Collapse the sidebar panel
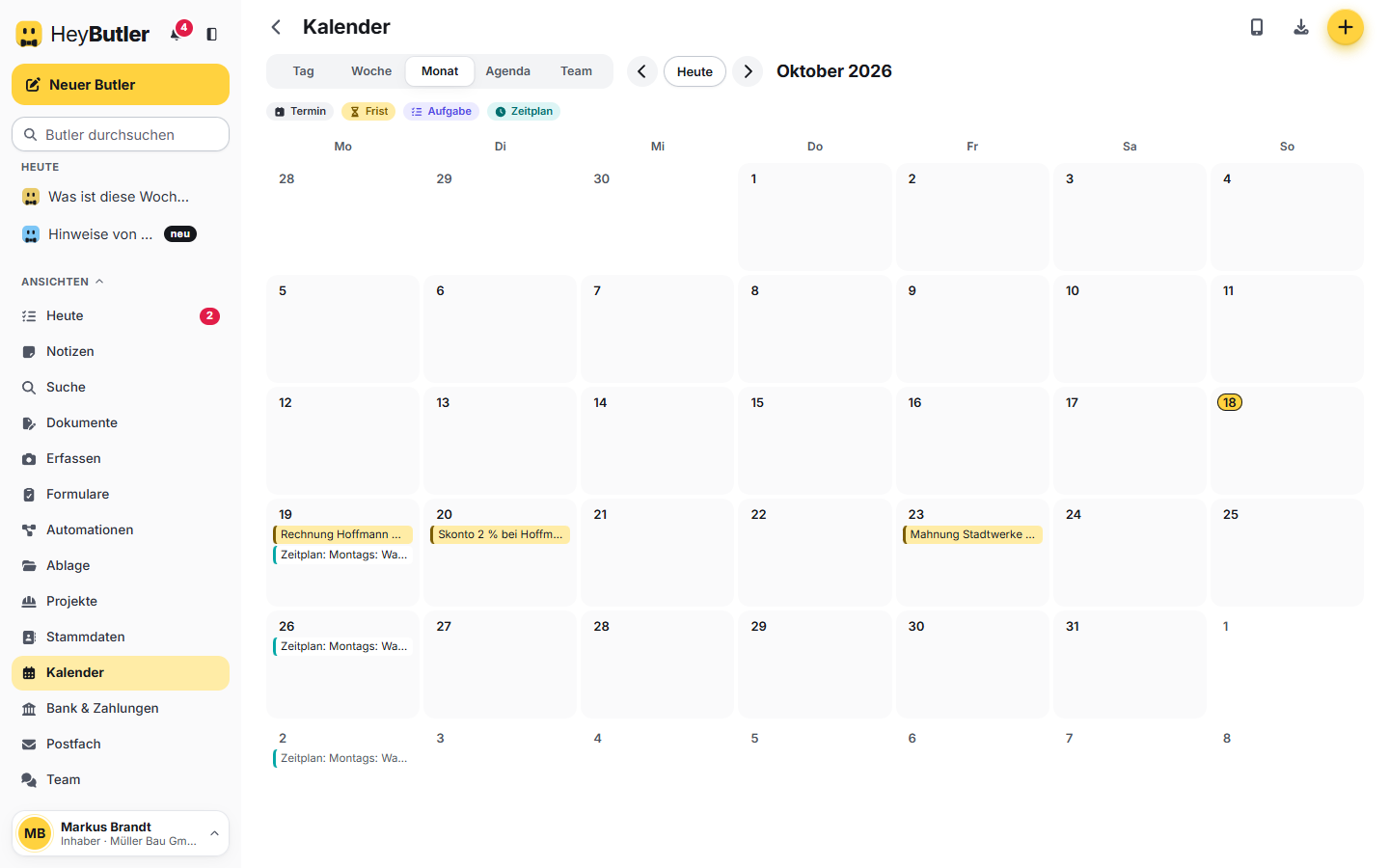 point(212,34)
